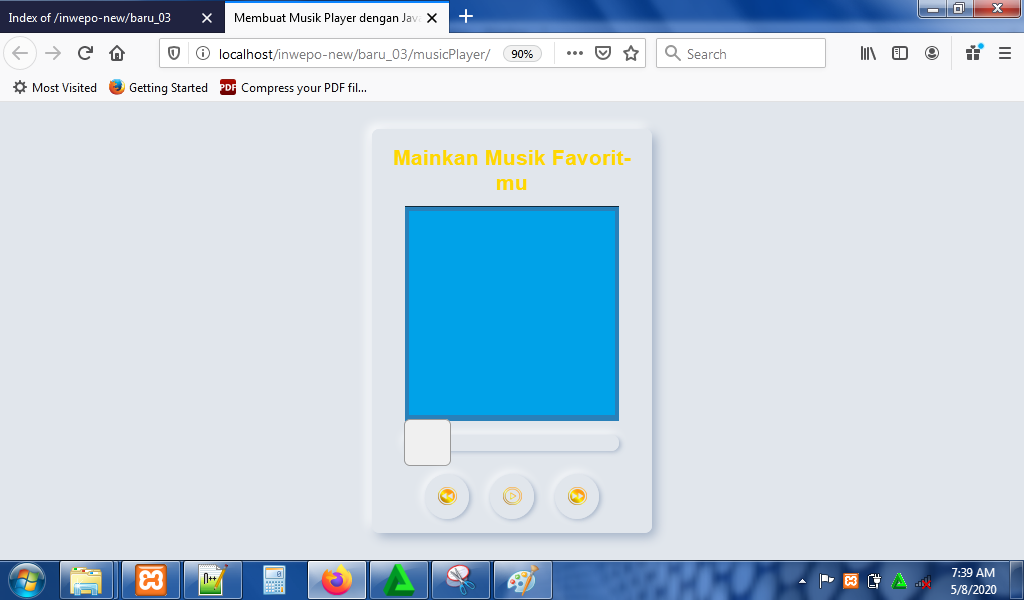Click the localhost URL address field
The width and height of the screenshot is (1024, 600).
pyautogui.click(x=355, y=54)
